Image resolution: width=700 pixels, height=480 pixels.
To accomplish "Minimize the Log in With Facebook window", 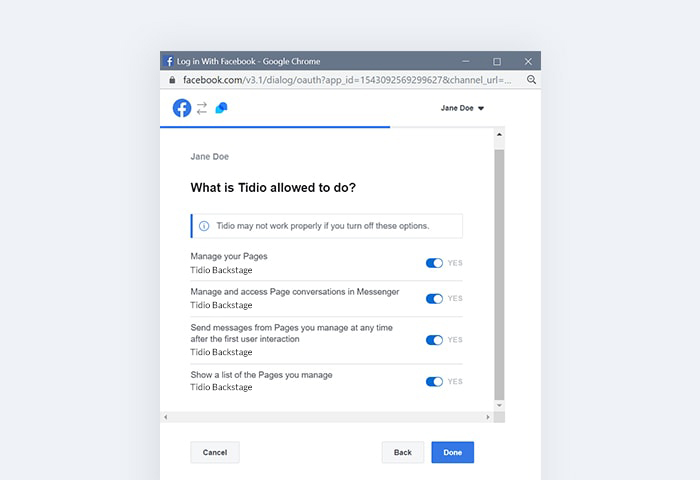I will [466, 61].
